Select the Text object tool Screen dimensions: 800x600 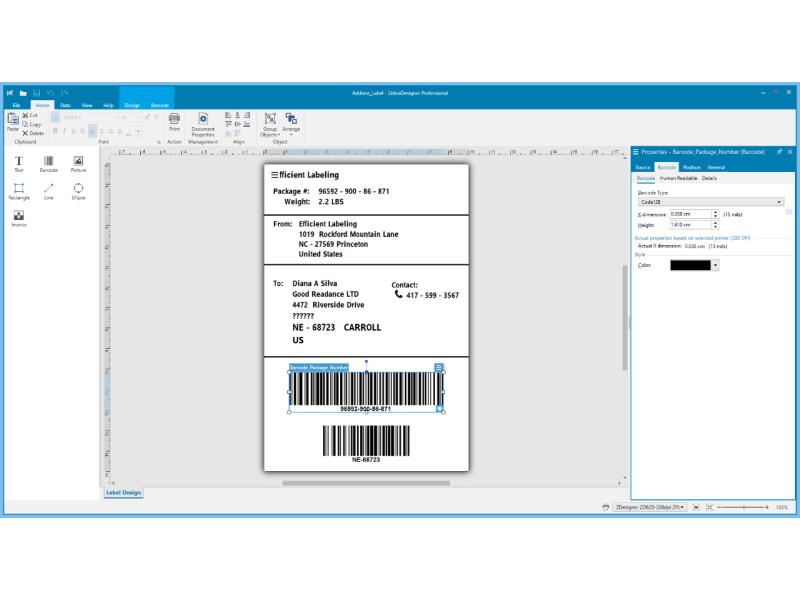19,164
